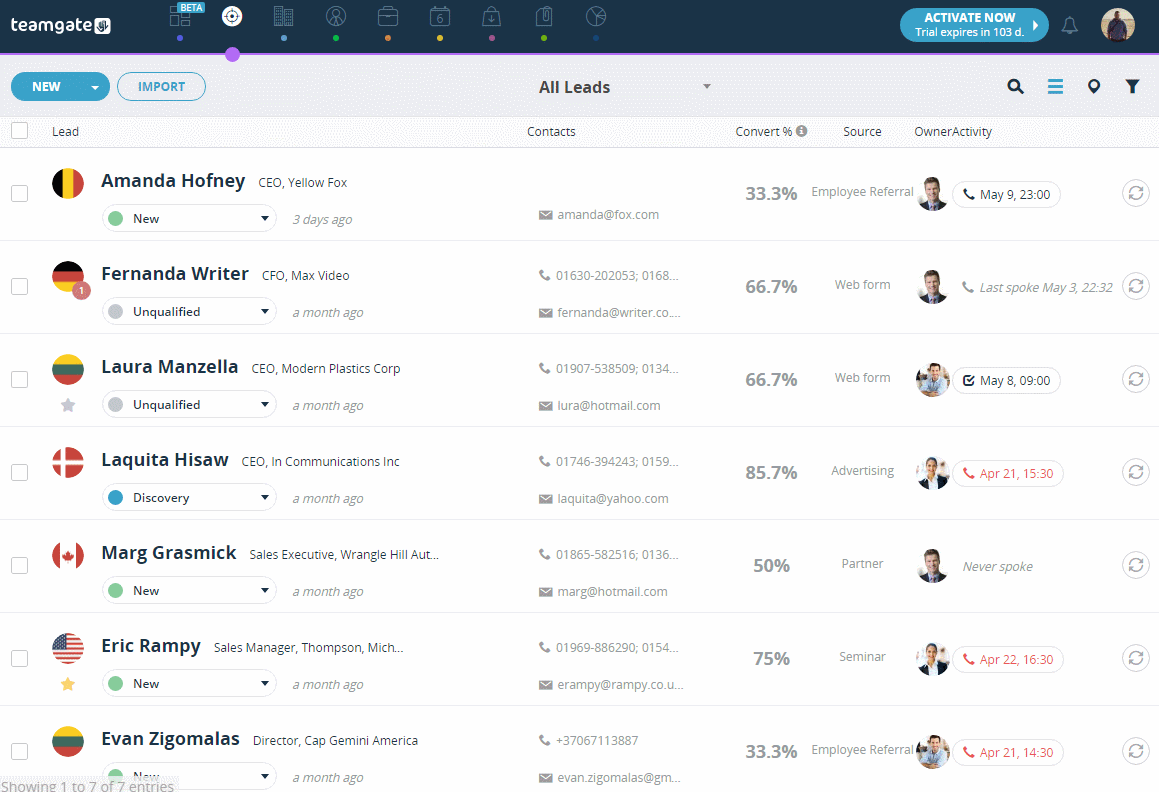Click Laquita Hisaw's owner avatar
This screenshot has height=792, width=1159.
(932, 473)
